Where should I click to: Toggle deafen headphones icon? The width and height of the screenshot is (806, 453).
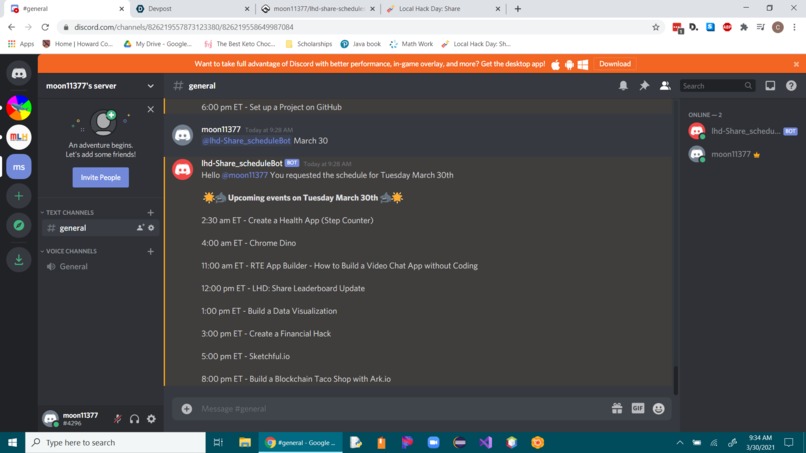coord(135,419)
